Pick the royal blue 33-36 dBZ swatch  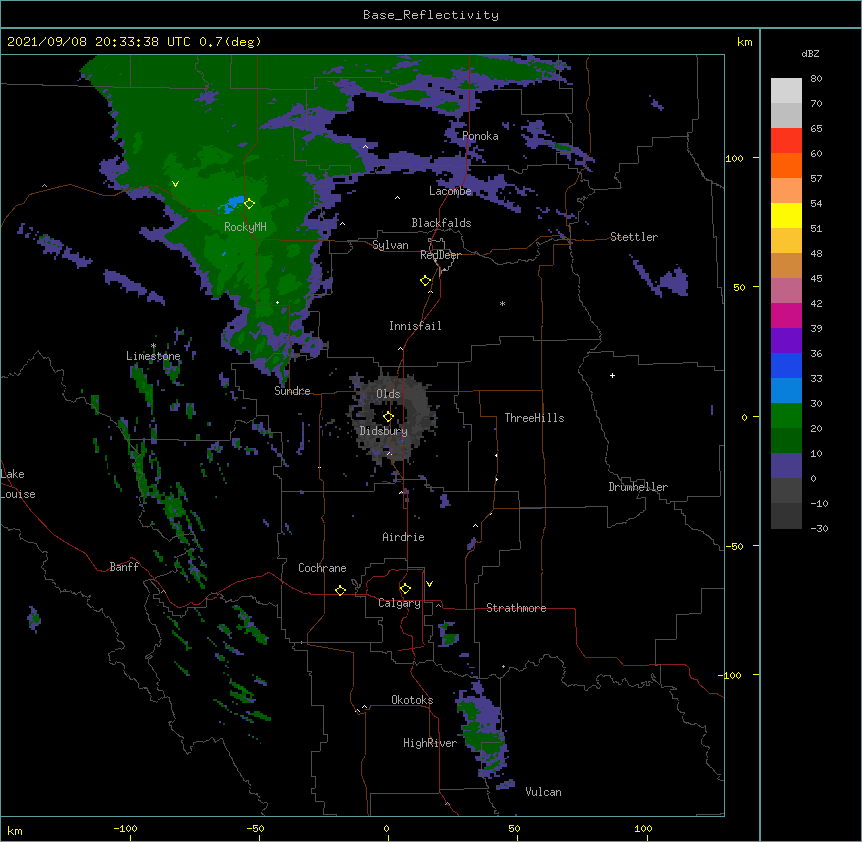(786, 365)
